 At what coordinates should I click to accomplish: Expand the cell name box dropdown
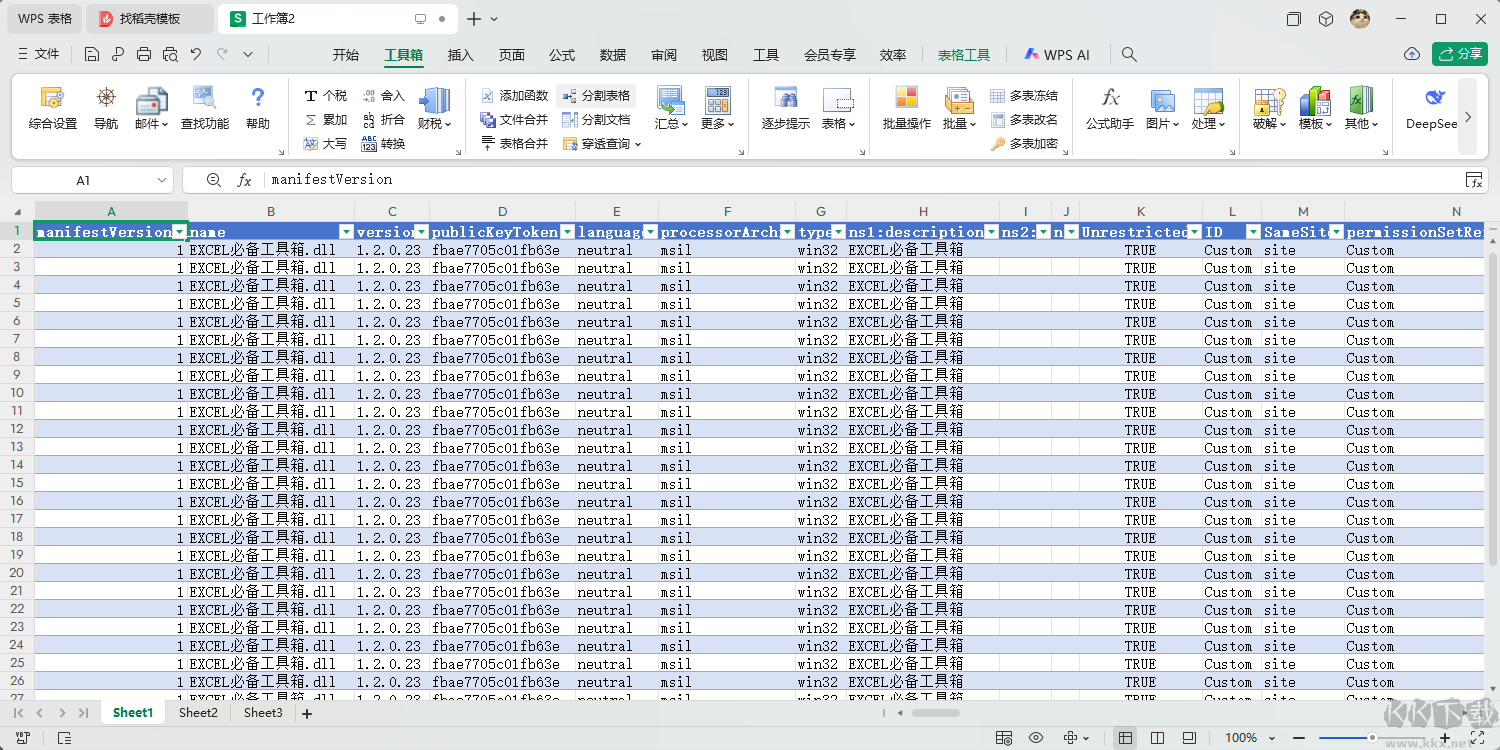pyautogui.click(x=162, y=180)
